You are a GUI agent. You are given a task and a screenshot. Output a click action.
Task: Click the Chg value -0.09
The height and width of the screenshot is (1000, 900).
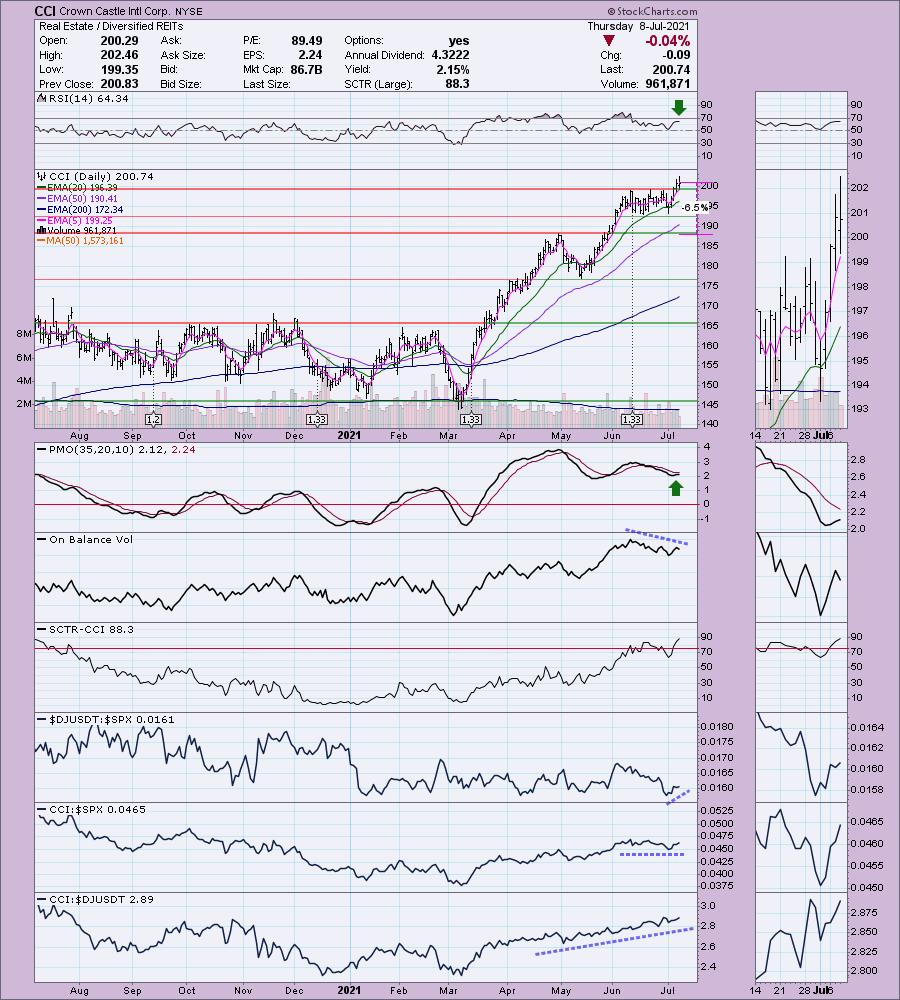(x=675, y=55)
